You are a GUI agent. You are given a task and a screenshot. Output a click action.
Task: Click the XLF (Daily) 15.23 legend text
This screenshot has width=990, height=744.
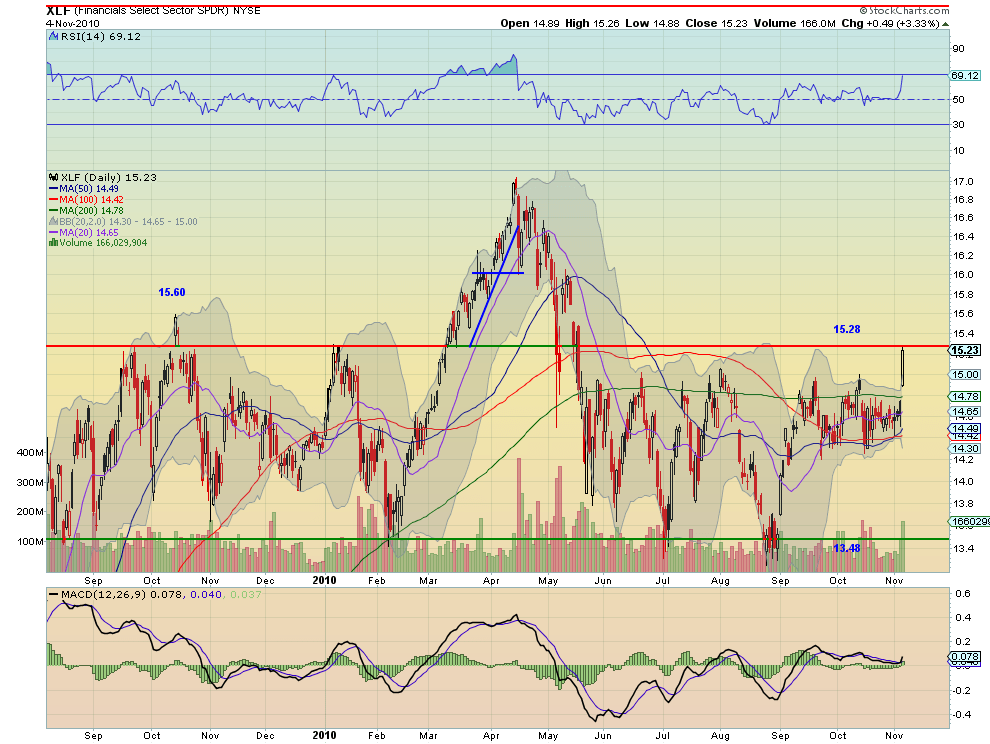(108, 177)
